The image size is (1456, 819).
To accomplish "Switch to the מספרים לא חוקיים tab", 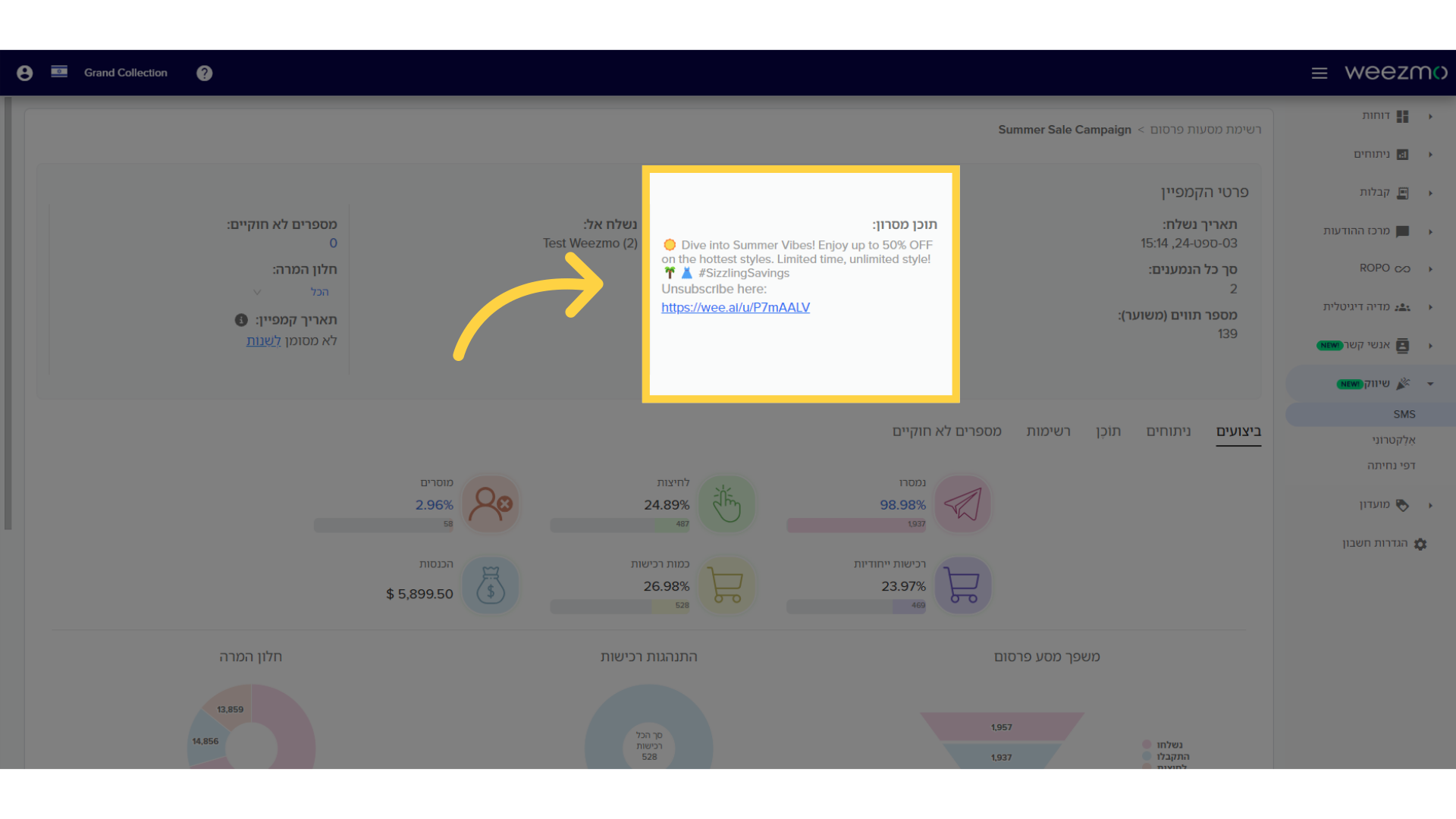I will point(947,431).
